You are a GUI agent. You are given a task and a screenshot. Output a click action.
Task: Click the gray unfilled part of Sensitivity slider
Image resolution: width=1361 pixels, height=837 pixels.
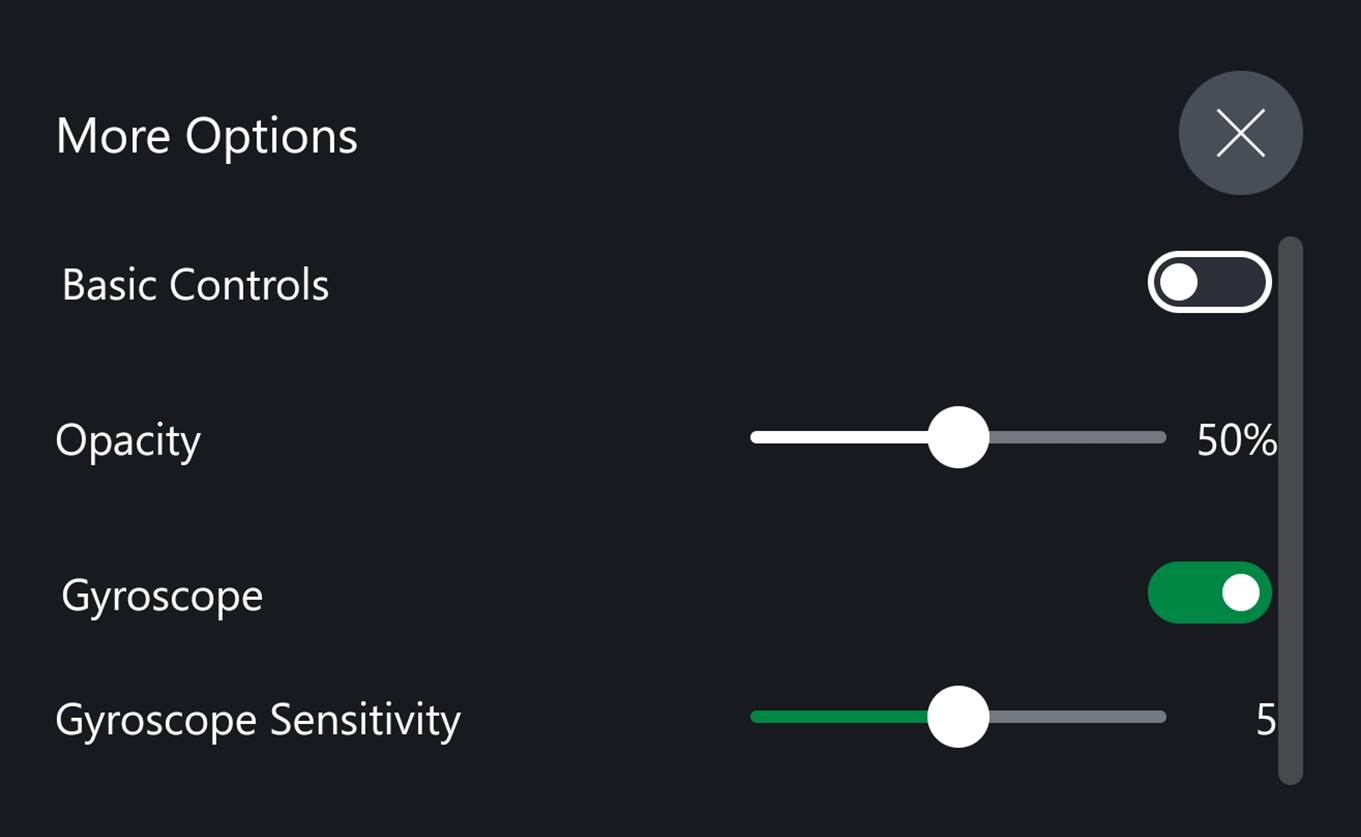pos(1077,716)
